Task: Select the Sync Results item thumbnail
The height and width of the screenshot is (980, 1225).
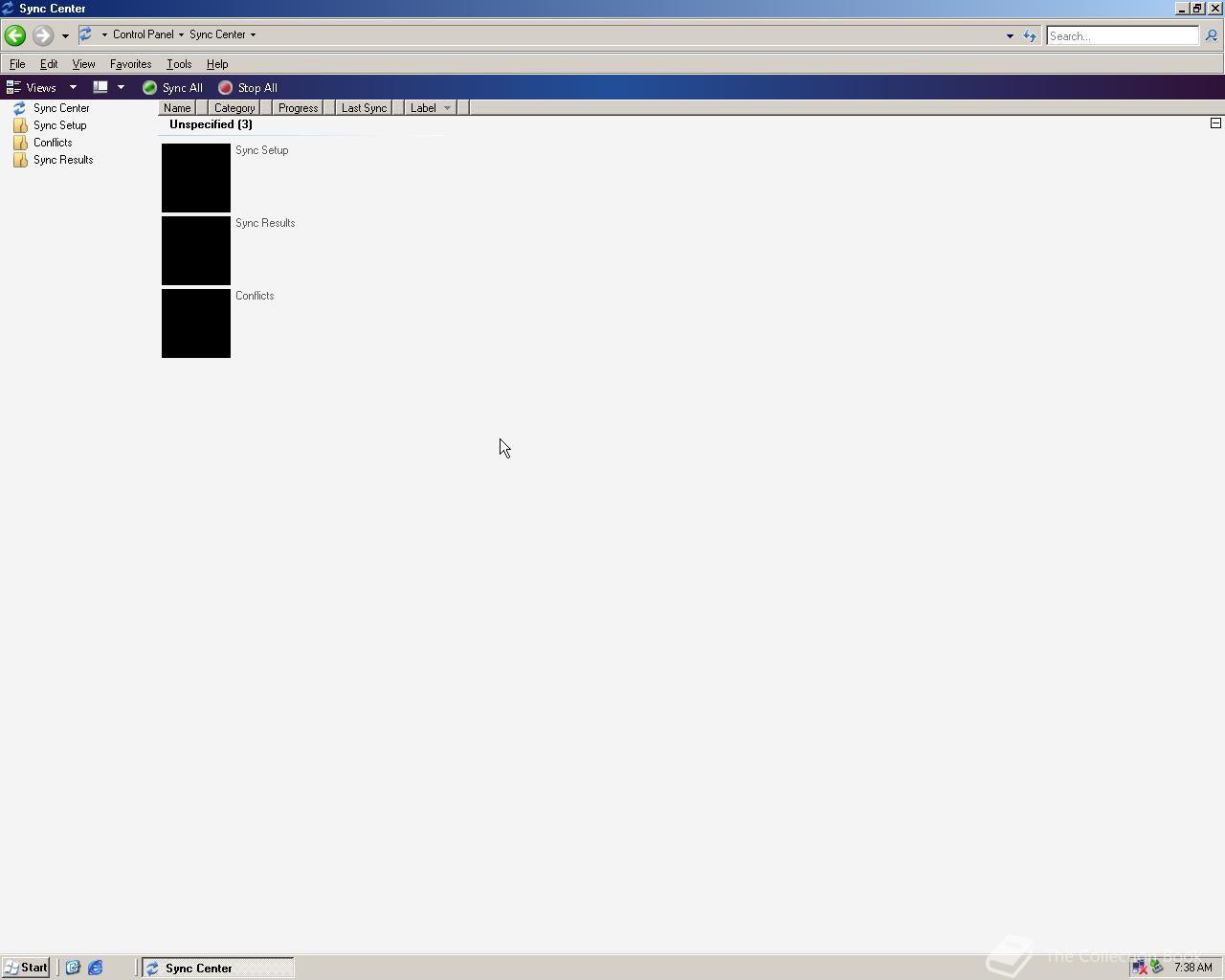Action: (x=196, y=251)
